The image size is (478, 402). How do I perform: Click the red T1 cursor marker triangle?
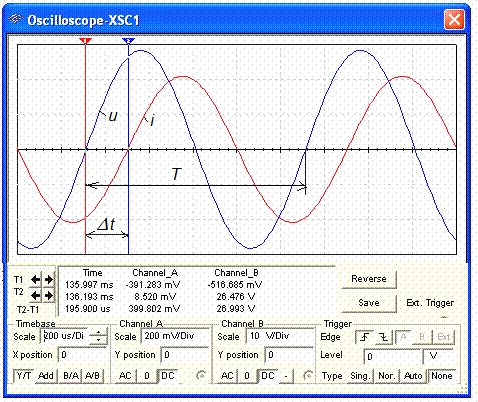[85, 41]
